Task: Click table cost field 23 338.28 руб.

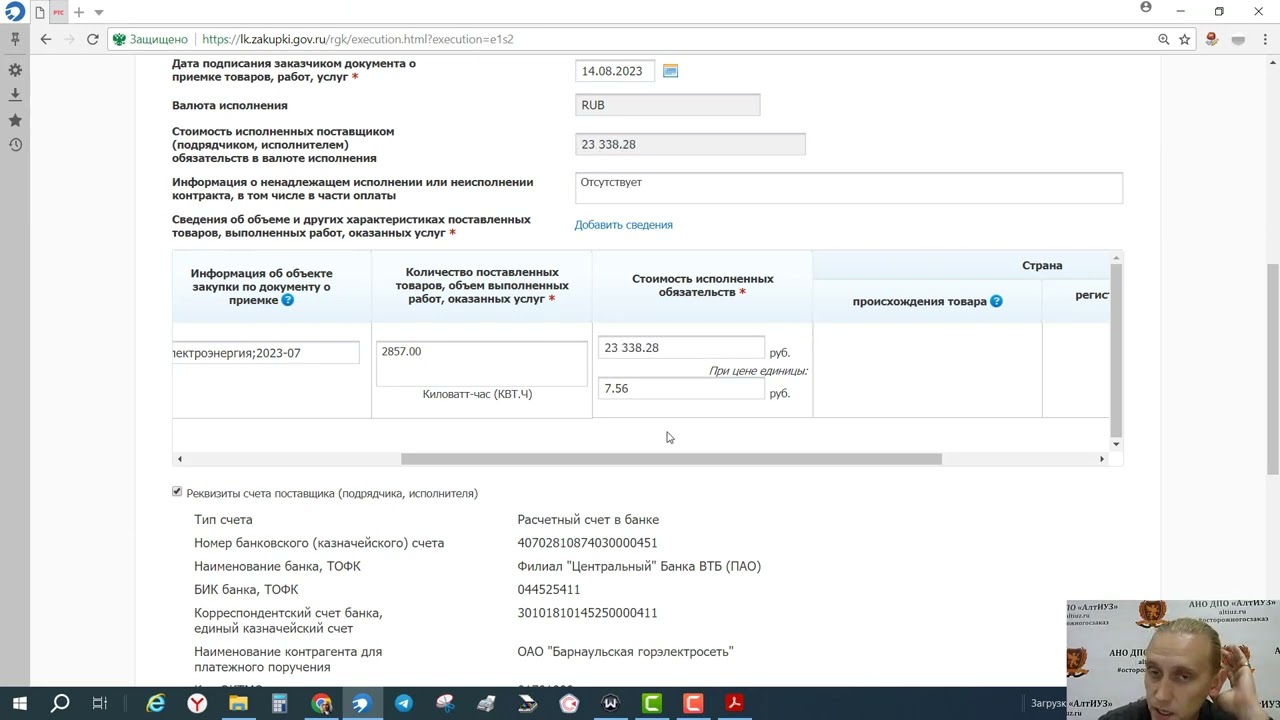Action: [x=681, y=347]
